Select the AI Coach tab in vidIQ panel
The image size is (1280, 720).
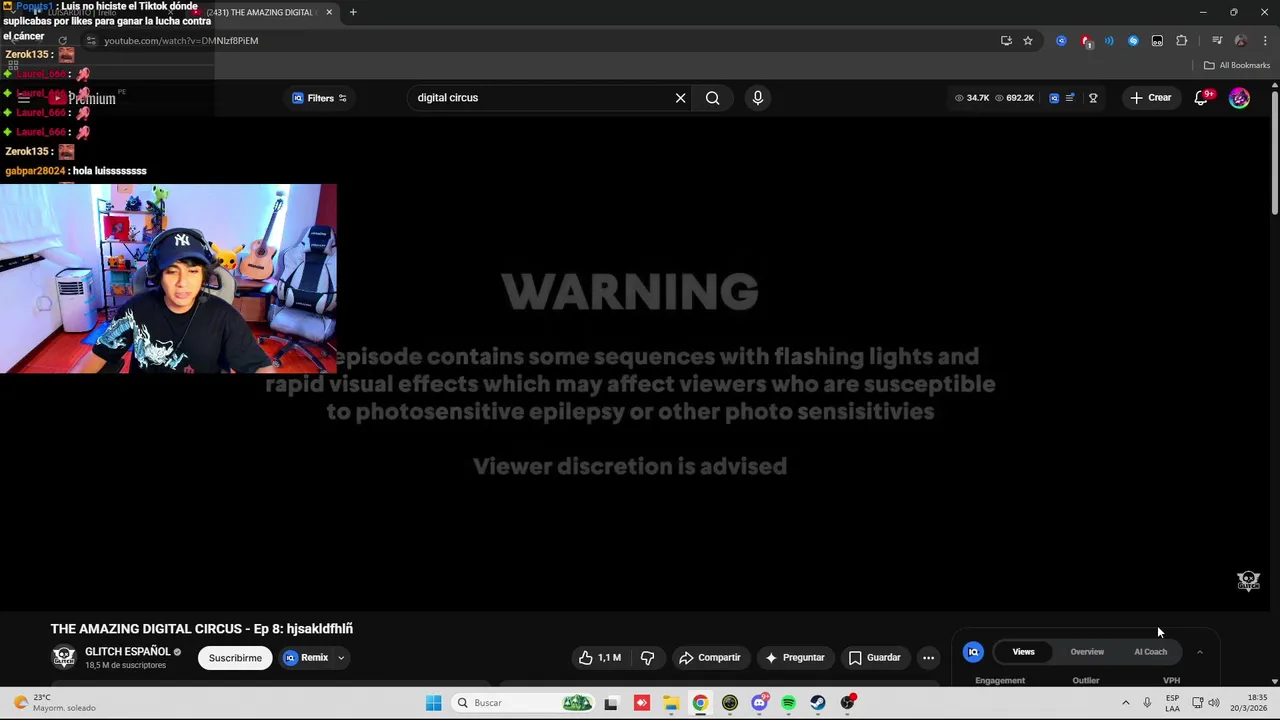pyautogui.click(x=1150, y=652)
